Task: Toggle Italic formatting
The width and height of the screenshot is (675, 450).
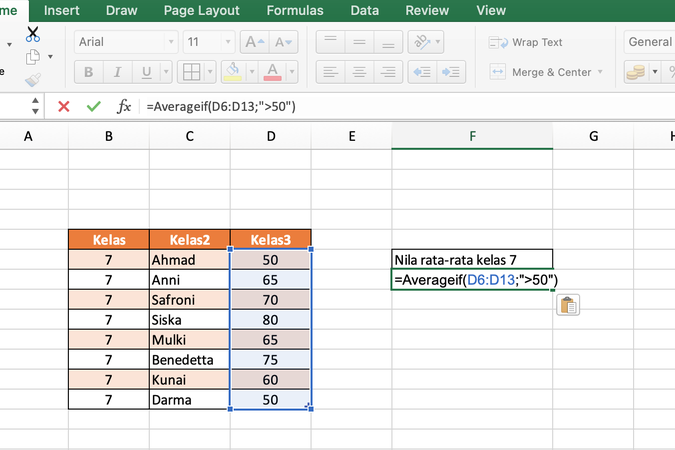Action: [118, 72]
